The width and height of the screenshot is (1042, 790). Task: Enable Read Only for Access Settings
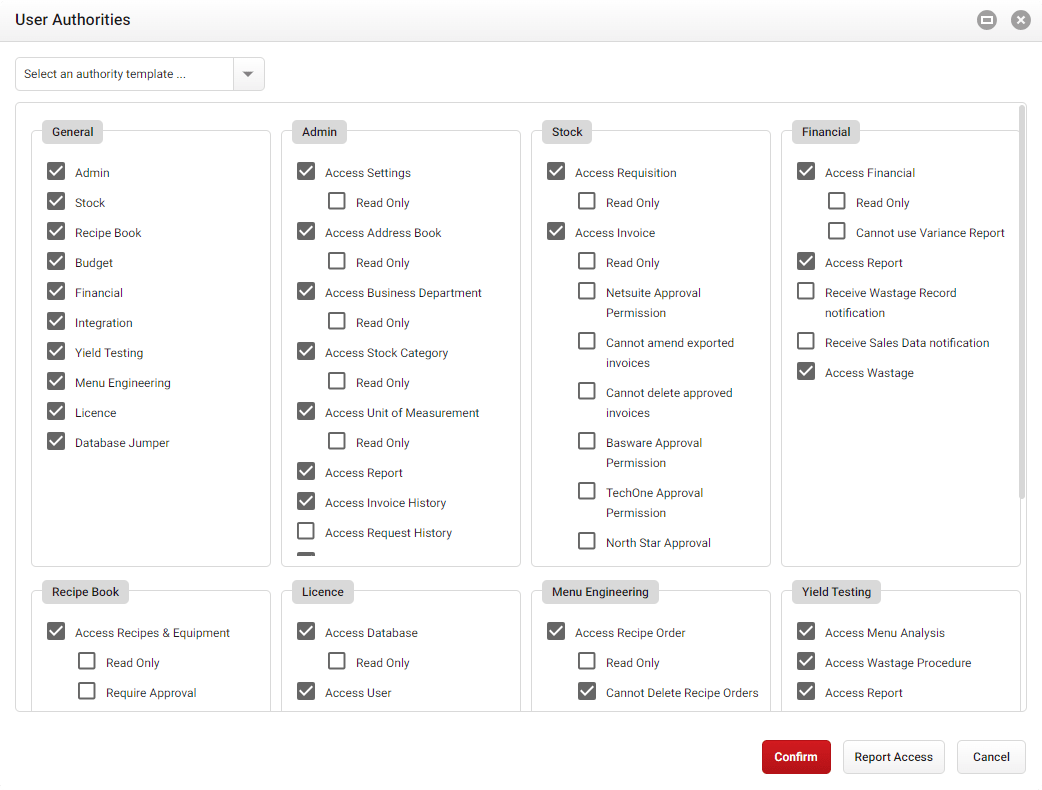[336, 201]
